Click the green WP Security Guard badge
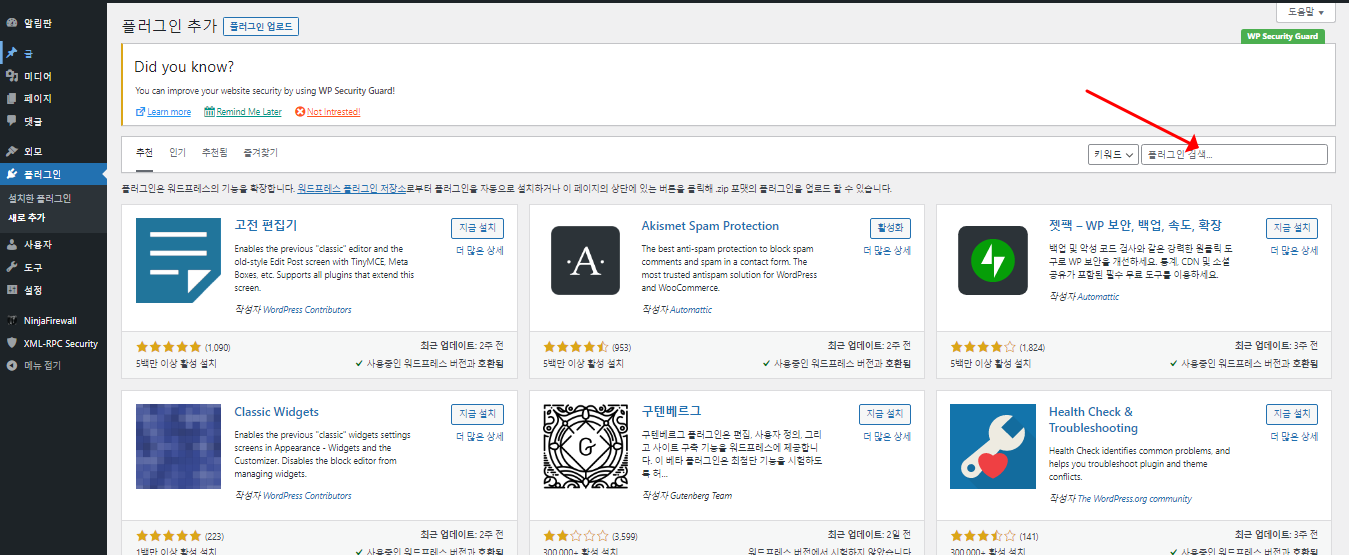The image size is (1349, 555). (x=1282, y=36)
